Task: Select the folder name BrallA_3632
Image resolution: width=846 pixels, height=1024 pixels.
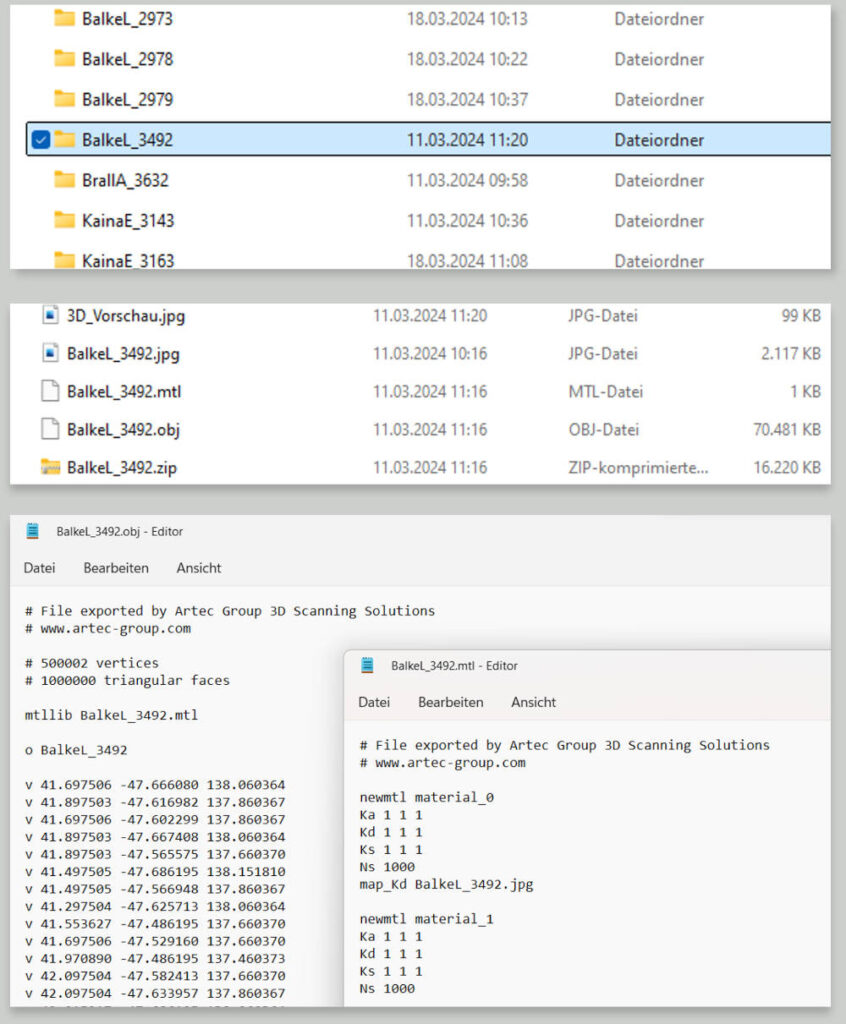Action: pyautogui.click(x=125, y=181)
